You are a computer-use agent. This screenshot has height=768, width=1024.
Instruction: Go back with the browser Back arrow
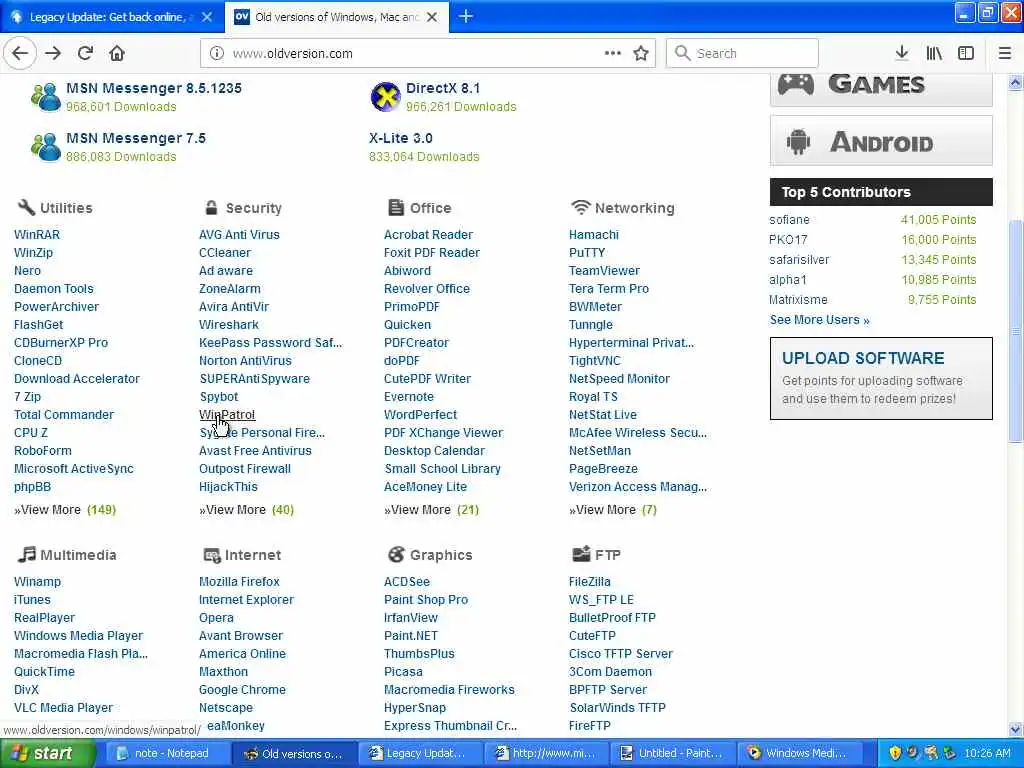click(x=20, y=53)
